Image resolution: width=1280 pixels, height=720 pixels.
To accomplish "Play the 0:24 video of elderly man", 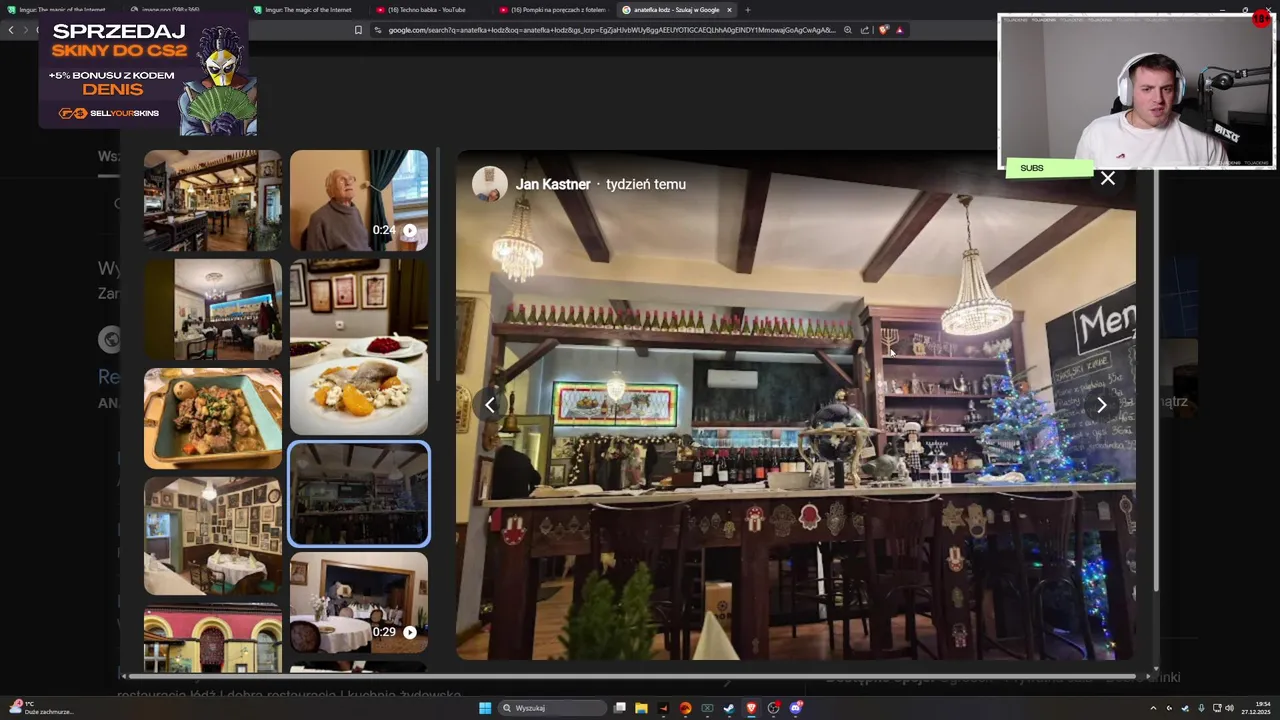I will [x=359, y=201].
